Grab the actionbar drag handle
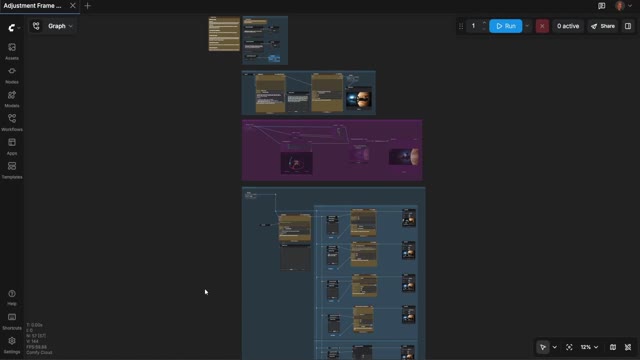Screen dimensions: 640x360 (x=461, y=26)
